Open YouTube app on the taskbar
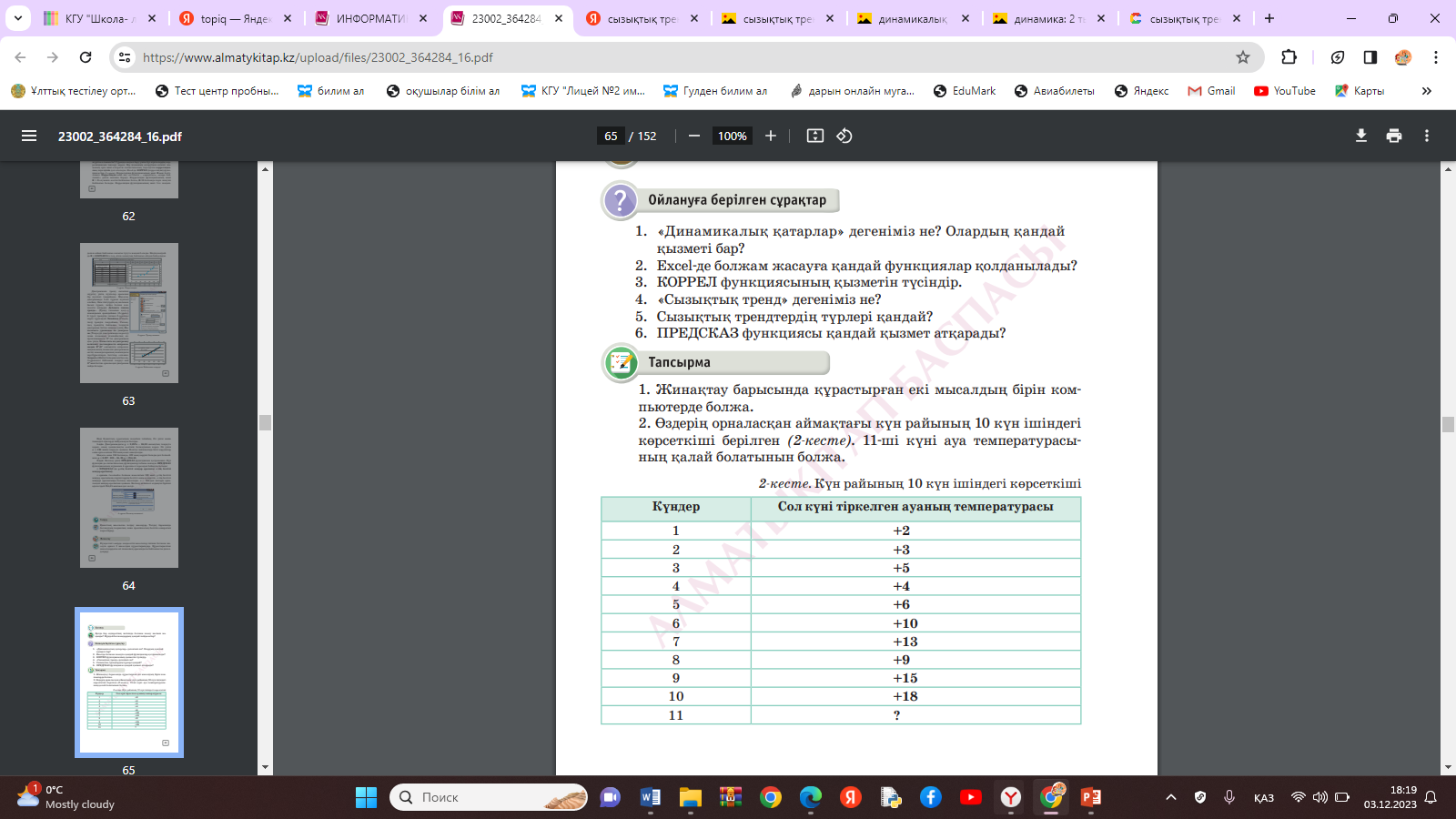 [x=971, y=797]
